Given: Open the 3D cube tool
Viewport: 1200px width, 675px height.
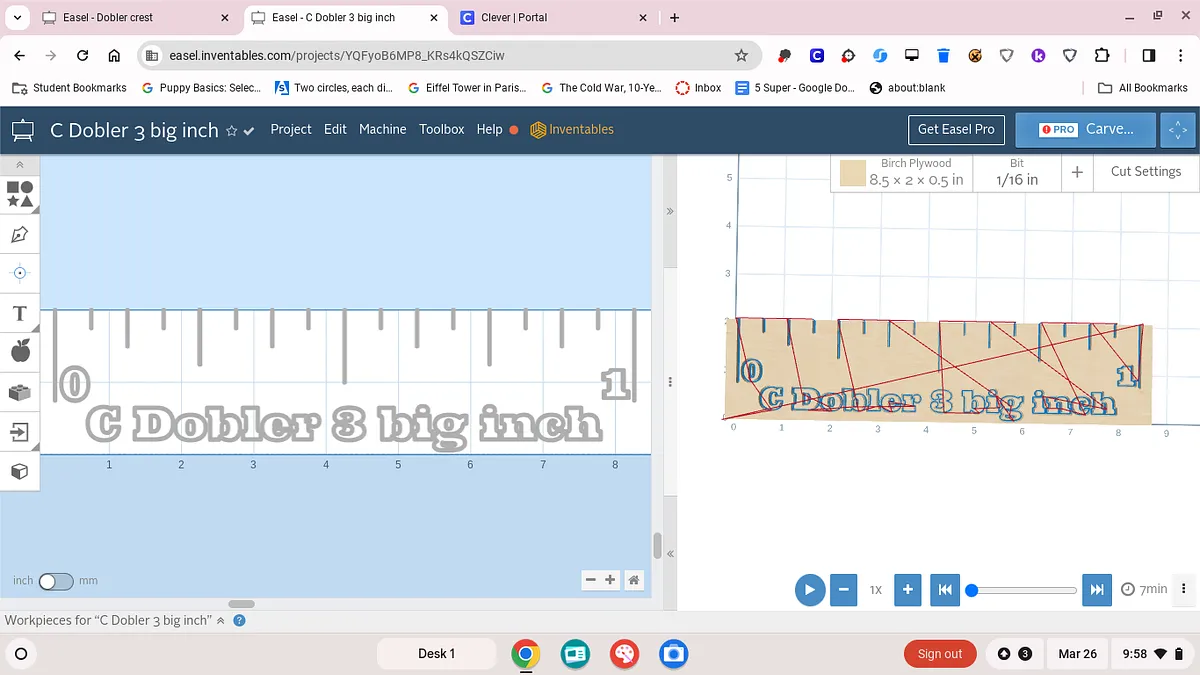Looking at the screenshot, I should 20,471.
